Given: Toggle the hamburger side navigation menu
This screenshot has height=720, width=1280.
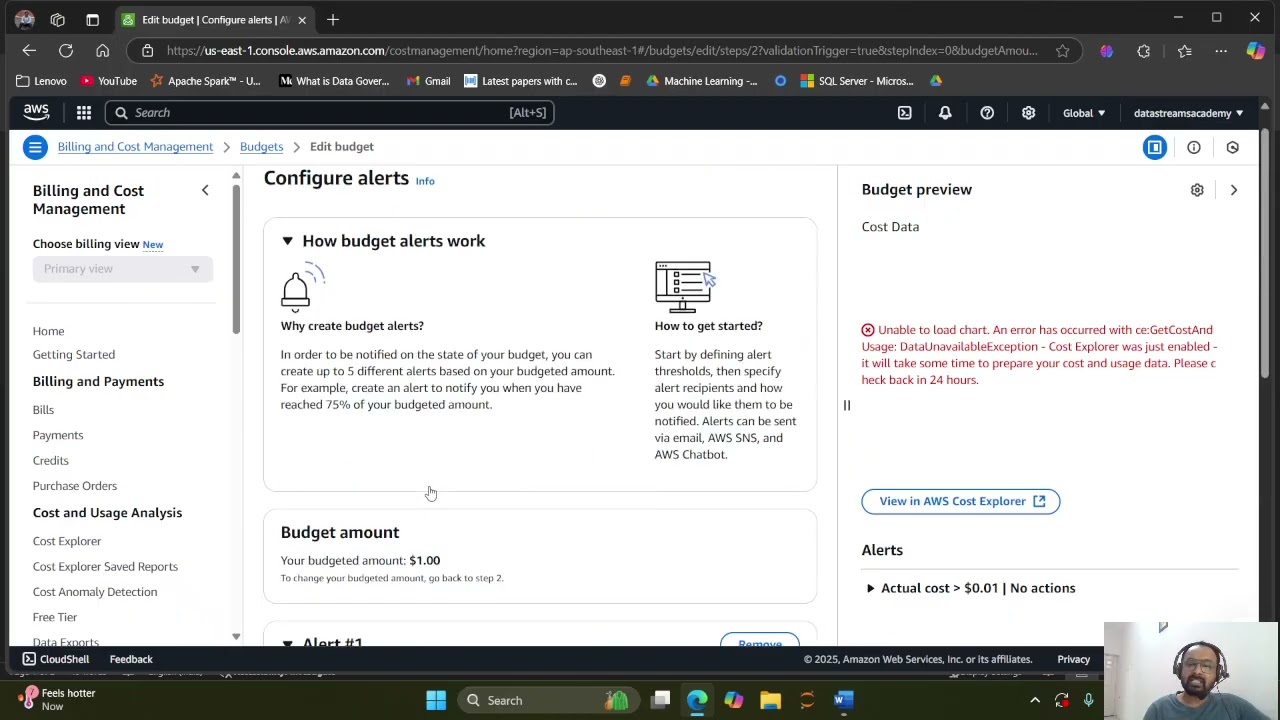Looking at the screenshot, I should 35,147.
